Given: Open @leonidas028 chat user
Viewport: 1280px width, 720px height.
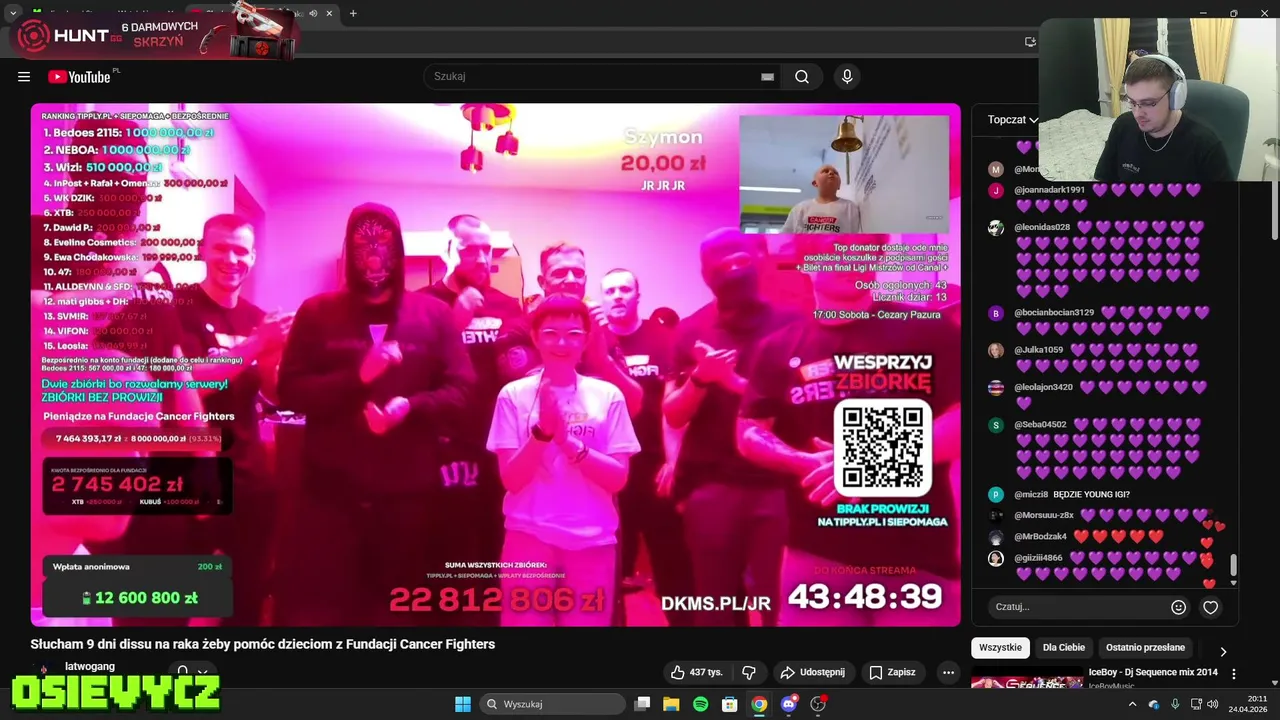Looking at the screenshot, I should [x=1042, y=227].
